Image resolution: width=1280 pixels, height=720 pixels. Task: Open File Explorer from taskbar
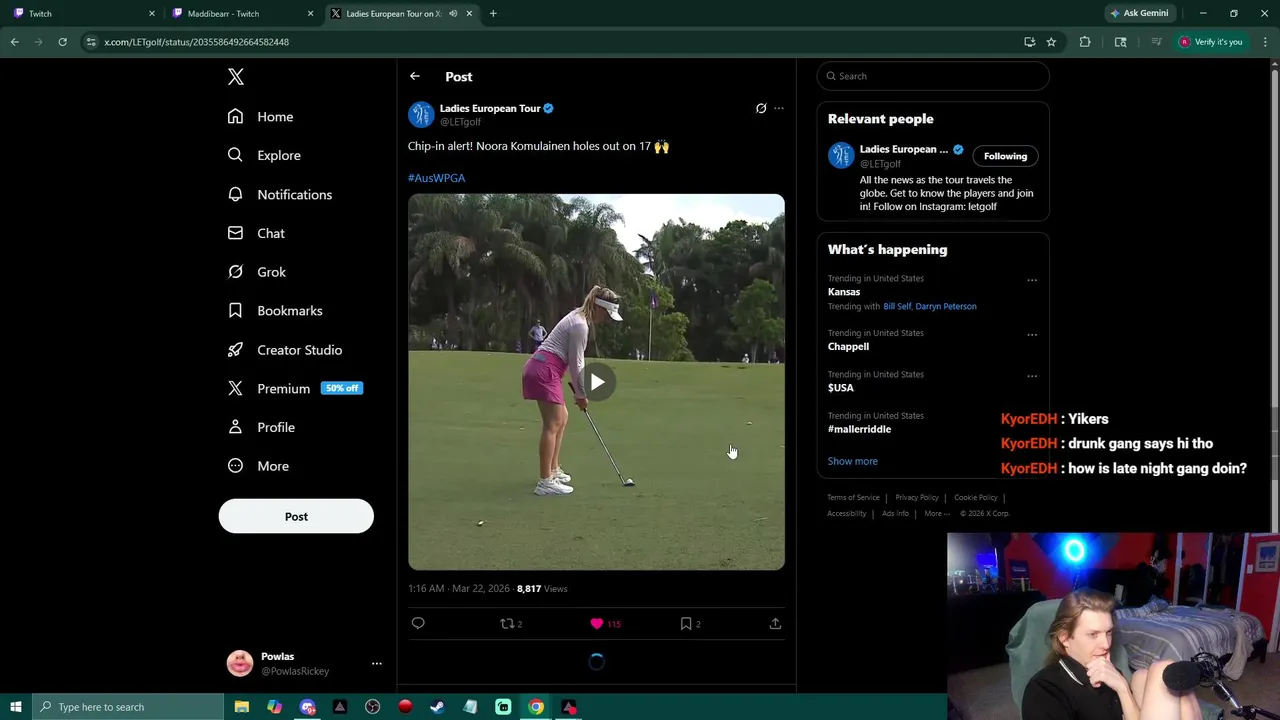click(242, 707)
